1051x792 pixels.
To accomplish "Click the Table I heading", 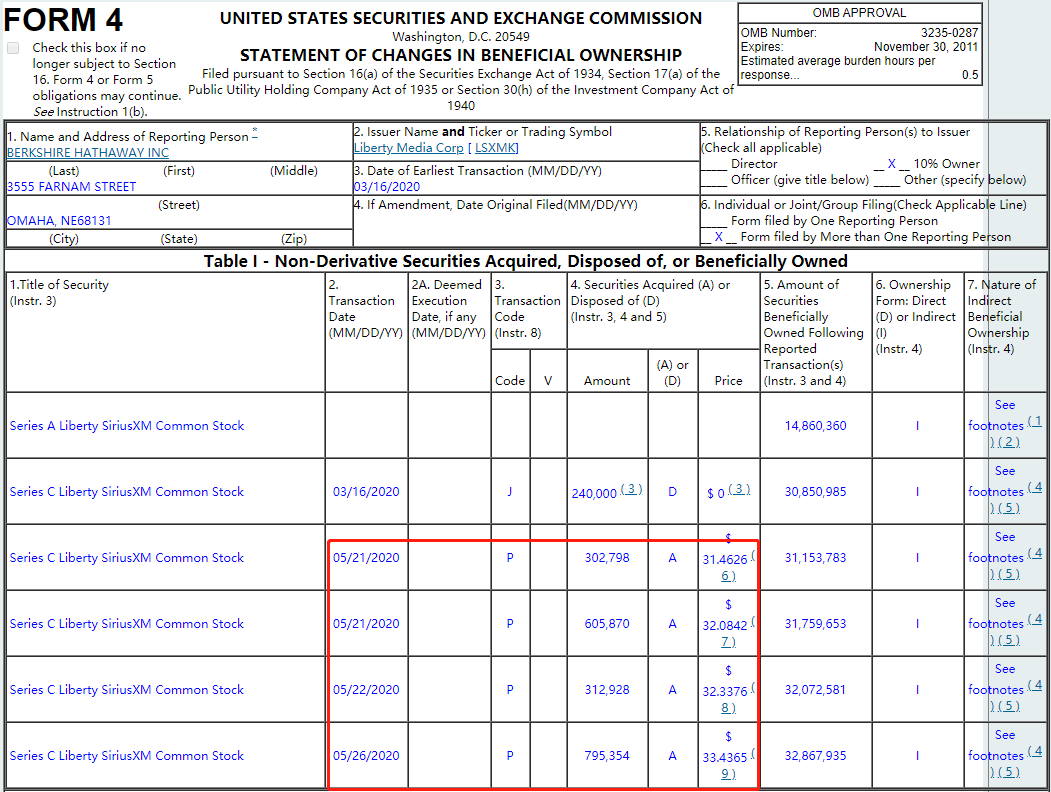I will click(x=526, y=261).
